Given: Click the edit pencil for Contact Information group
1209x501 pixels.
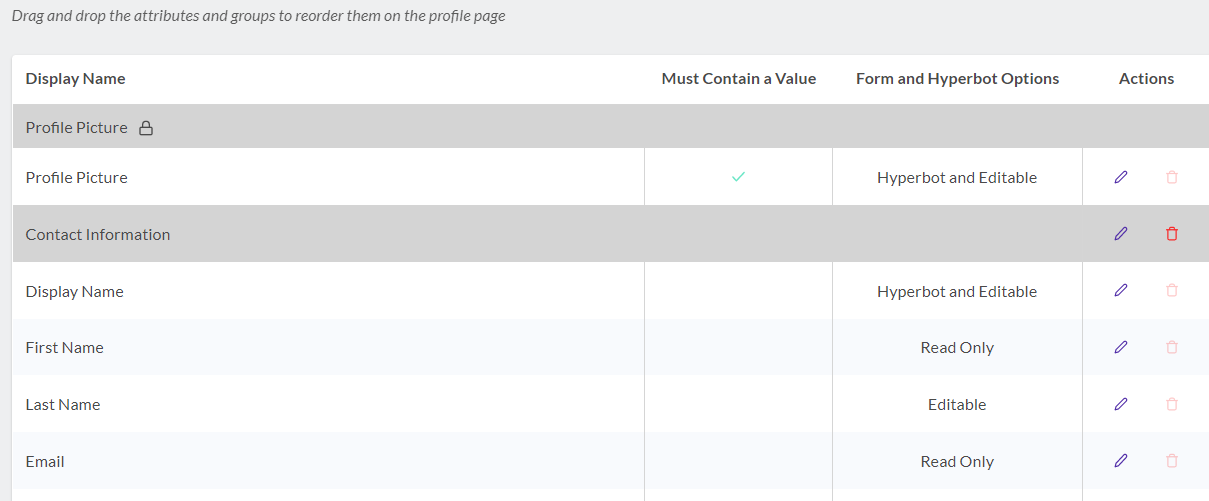Looking at the screenshot, I should click(x=1121, y=234).
